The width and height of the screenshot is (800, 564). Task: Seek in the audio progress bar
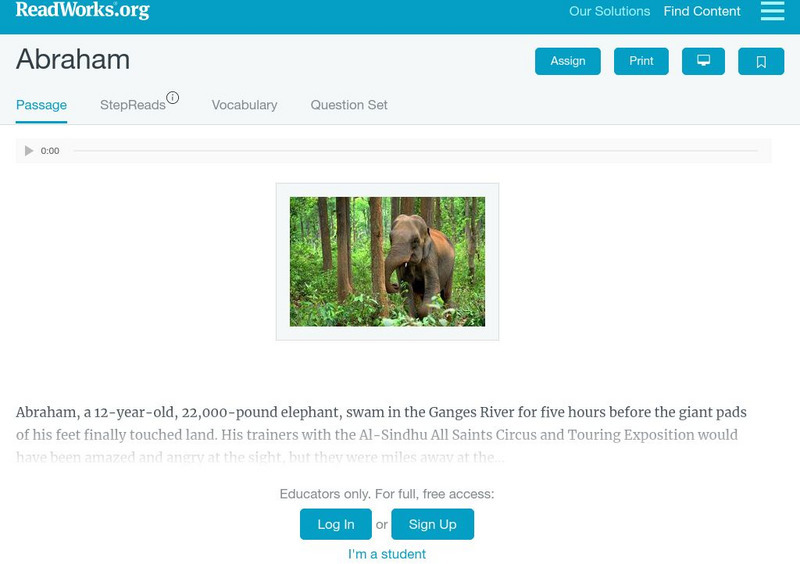pos(415,151)
